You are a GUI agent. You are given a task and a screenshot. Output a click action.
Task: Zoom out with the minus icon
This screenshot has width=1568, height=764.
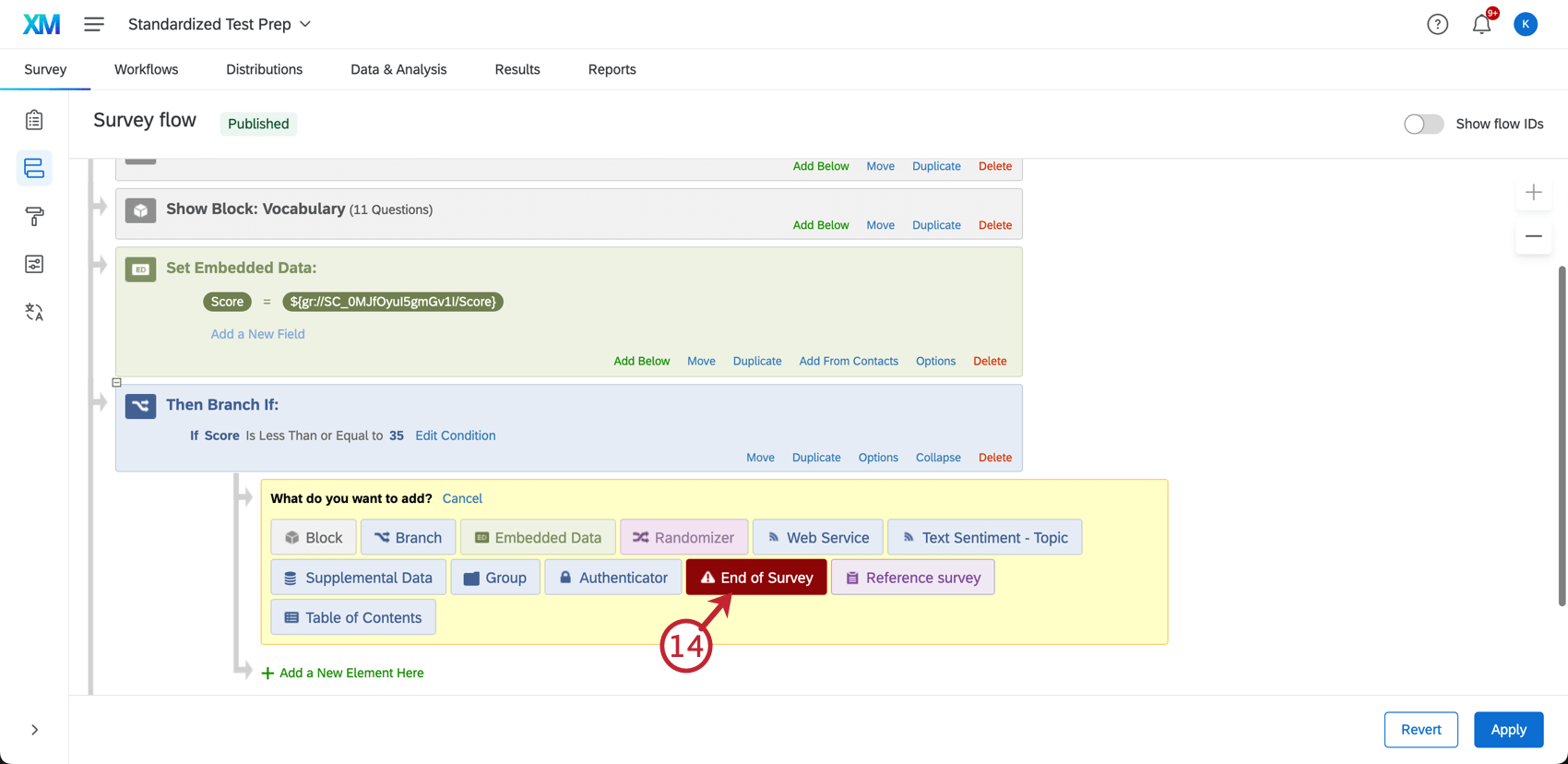pyautogui.click(x=1533, y=236)
